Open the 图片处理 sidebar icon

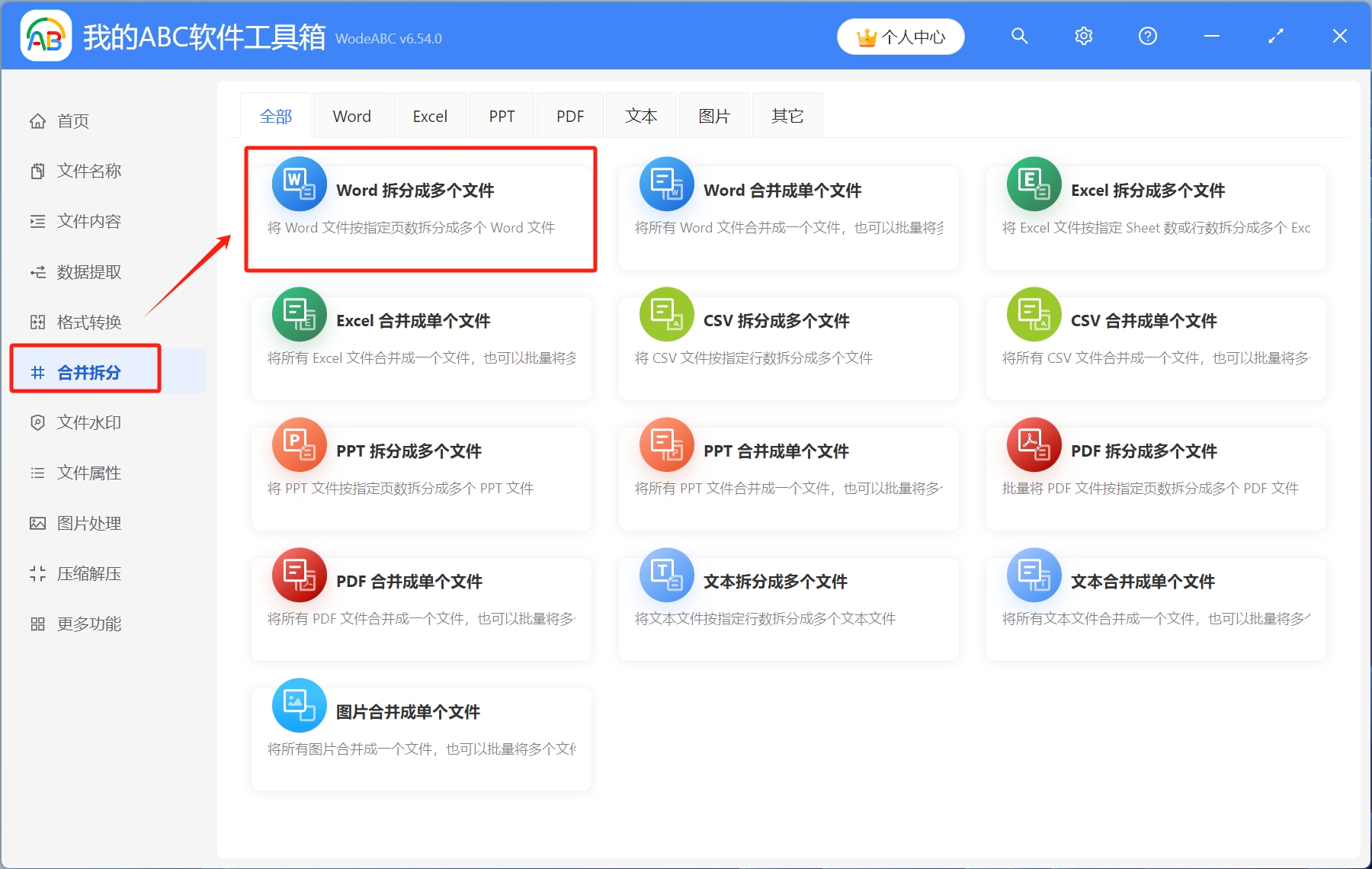pos(37,523)
